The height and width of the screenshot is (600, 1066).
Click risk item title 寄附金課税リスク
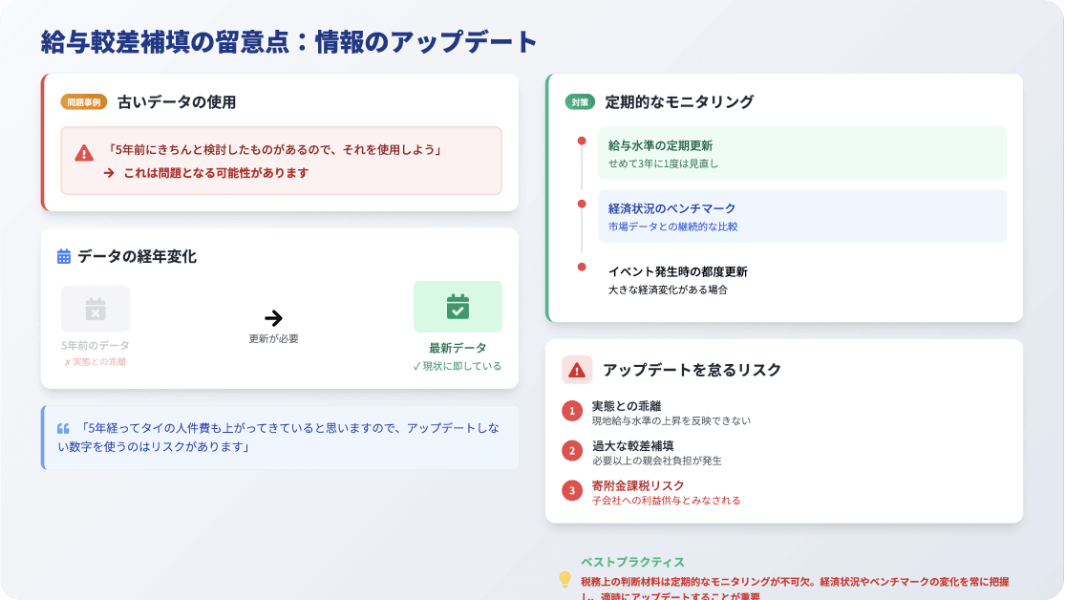(x=638, y=486)
